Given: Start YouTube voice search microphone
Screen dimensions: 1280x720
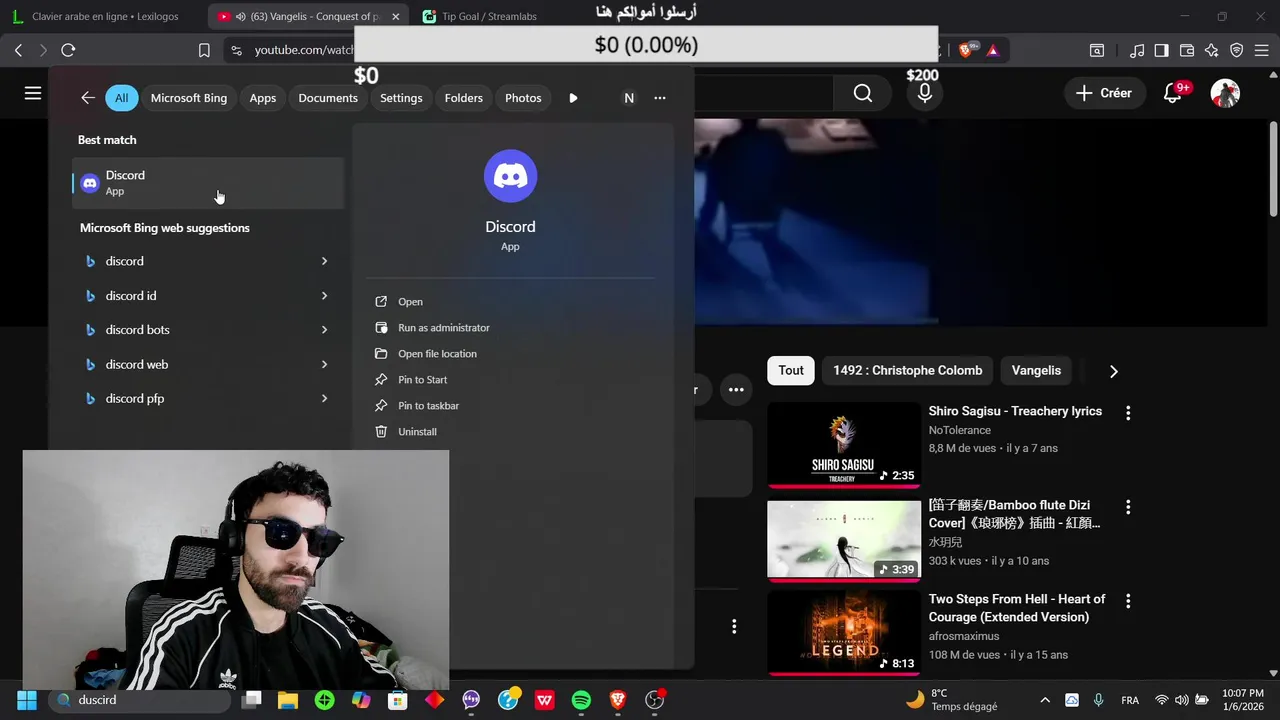Looking at the screenshot, I should coord(925,93).
